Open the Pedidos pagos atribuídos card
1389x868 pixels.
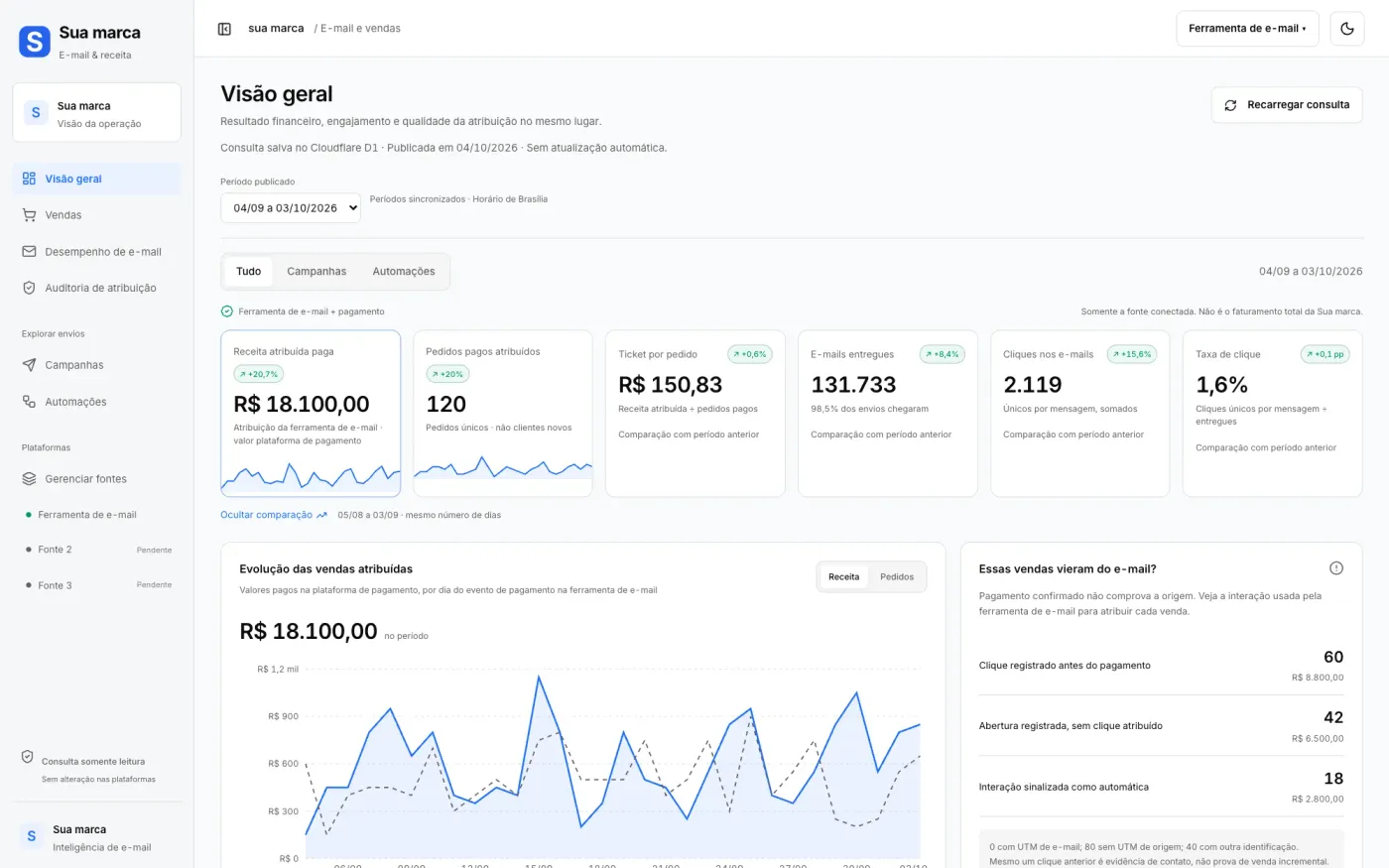[x=503, y=414]
